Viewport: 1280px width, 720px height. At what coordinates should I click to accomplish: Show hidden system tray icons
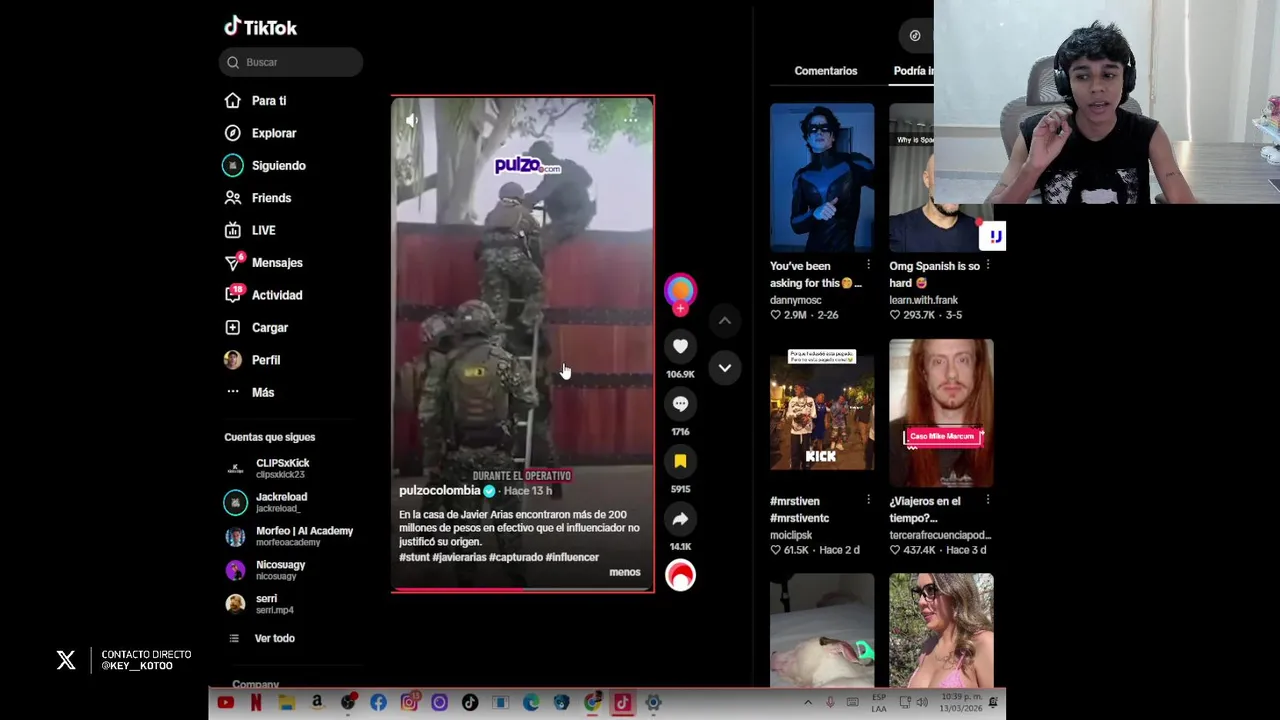click(x=808, y=703)
